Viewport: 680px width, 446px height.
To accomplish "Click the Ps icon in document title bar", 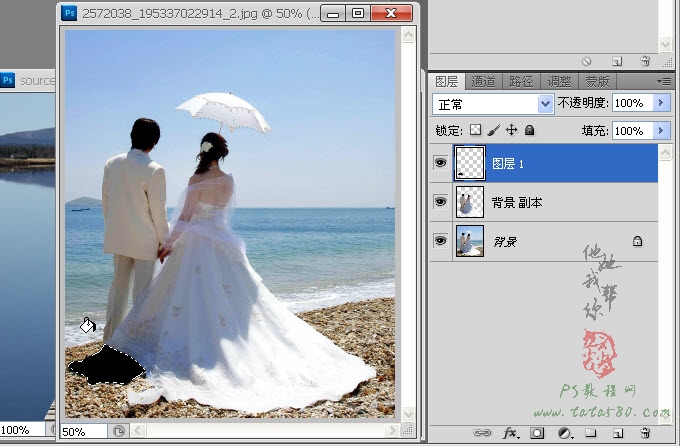I will (69, 13).
